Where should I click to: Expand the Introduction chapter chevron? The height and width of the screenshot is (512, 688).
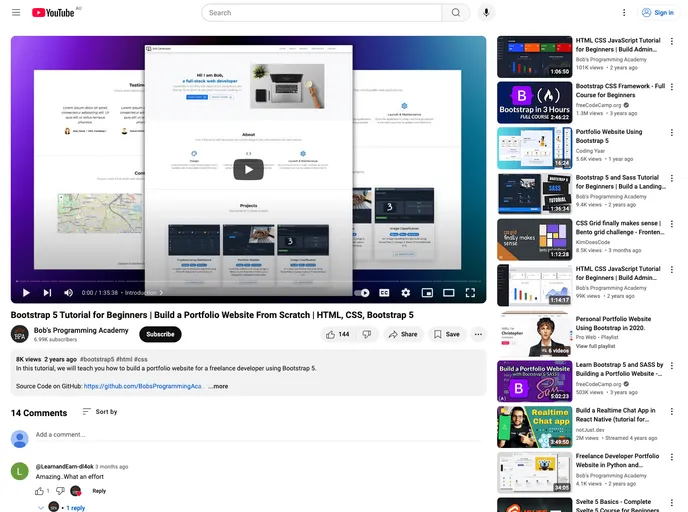161,293
